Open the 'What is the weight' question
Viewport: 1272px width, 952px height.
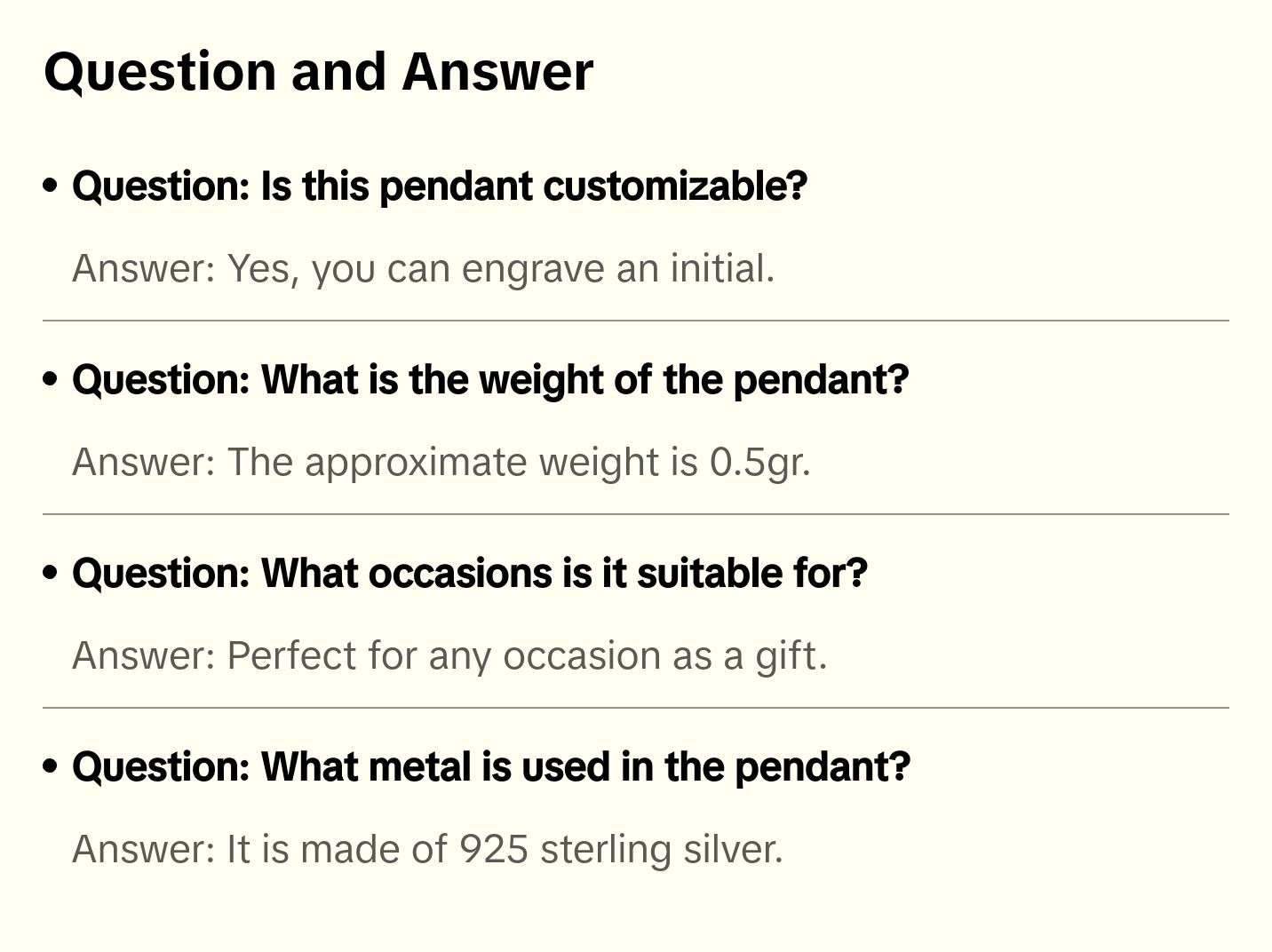490,380
